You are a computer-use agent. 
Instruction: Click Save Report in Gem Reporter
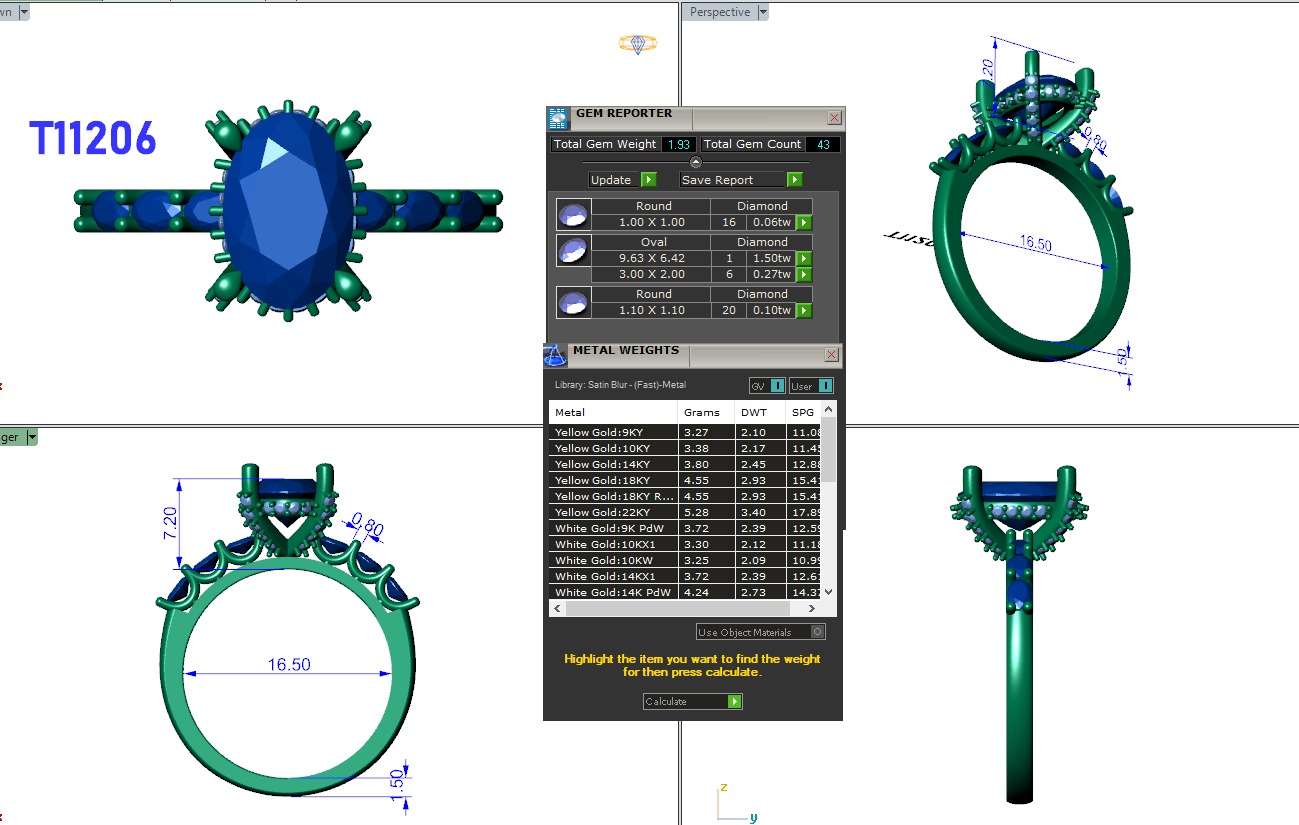741,180
